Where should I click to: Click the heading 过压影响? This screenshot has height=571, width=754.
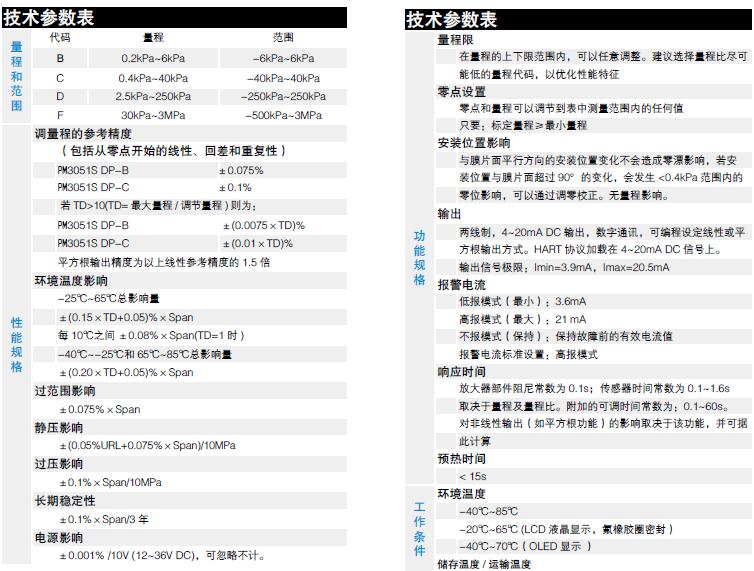[x=59, y=464]
